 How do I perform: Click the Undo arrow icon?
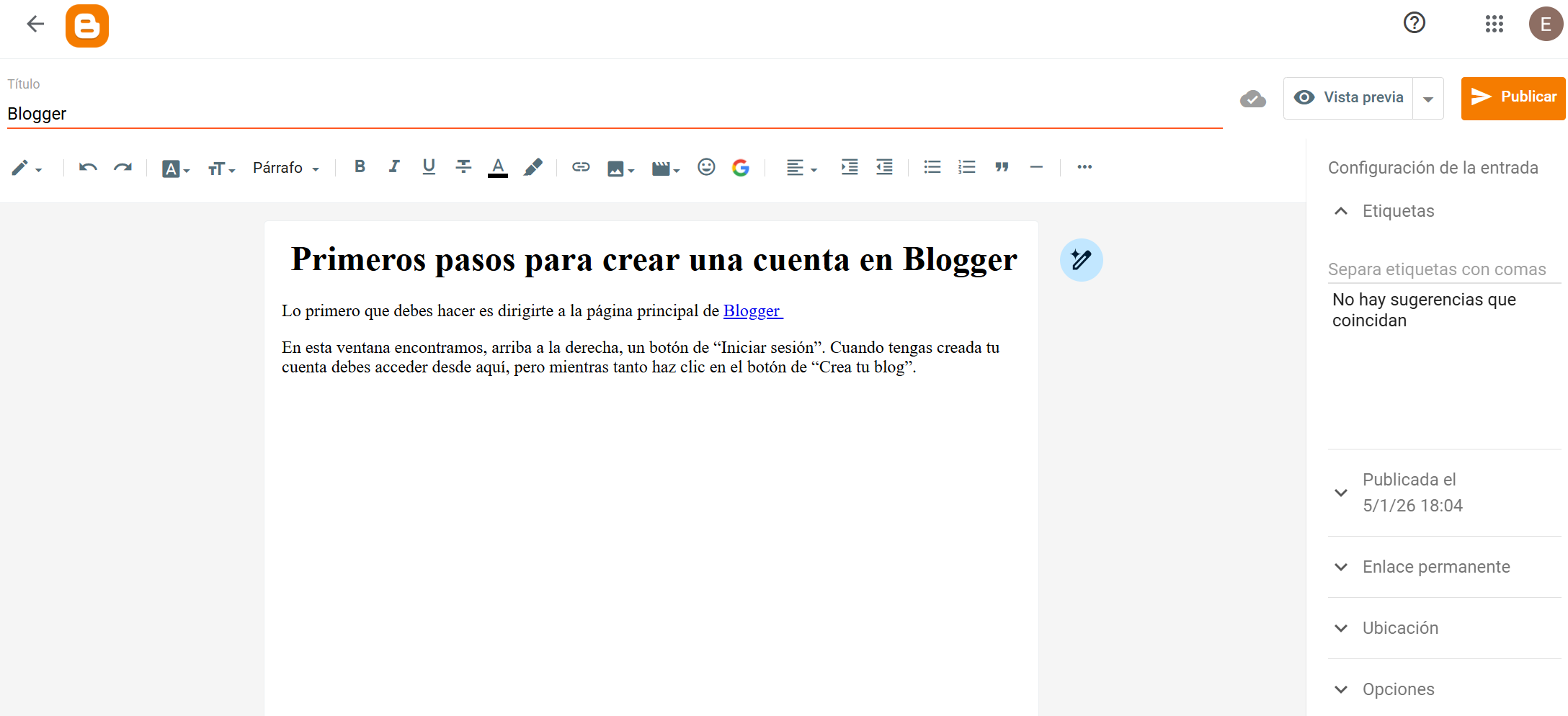[x=88, y=168]
